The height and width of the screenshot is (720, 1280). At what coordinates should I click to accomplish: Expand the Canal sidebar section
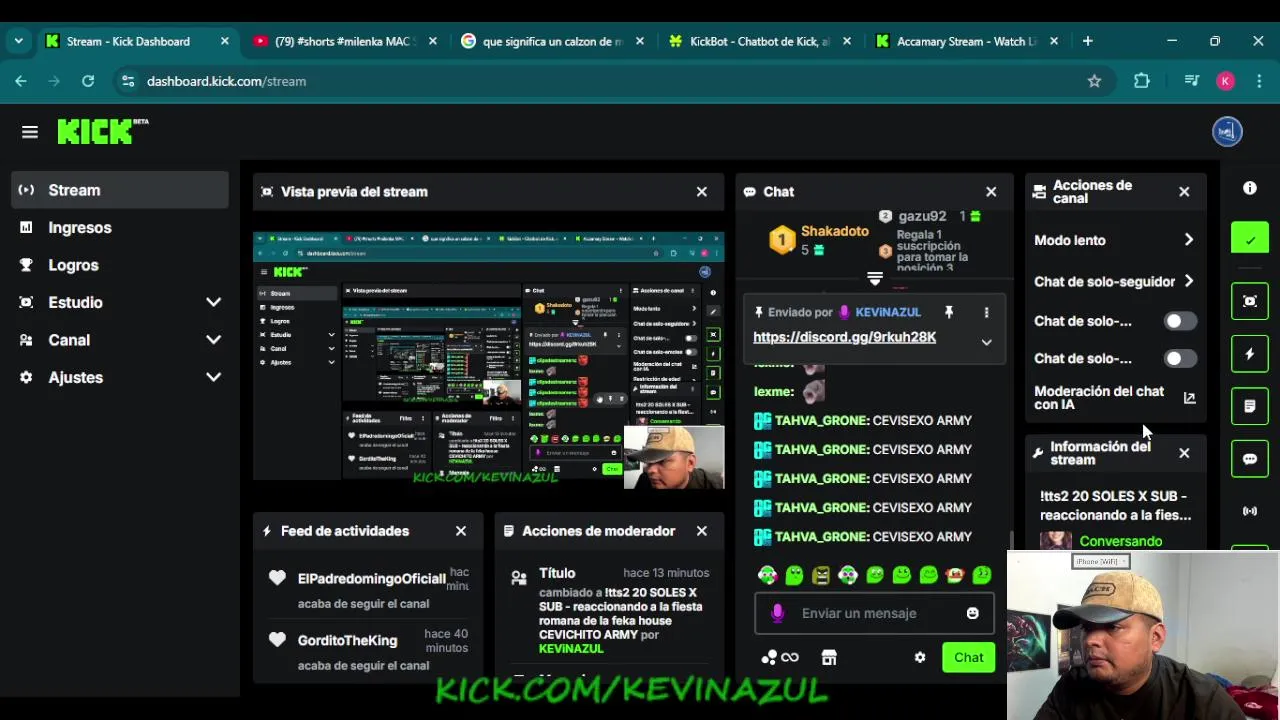[213, 340]
